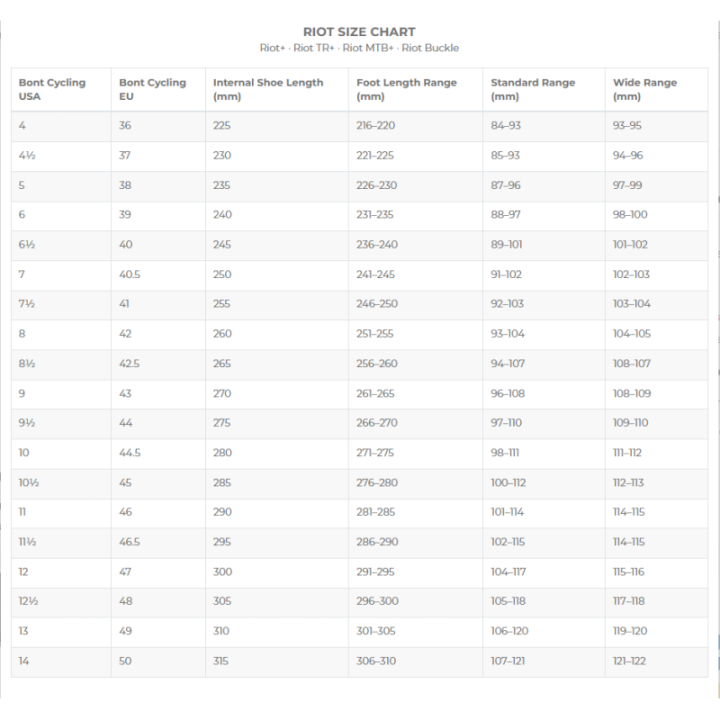Click the Riot+ models subtitle text
The height and width of the screenshot is (720, 720).
point(359,48)
